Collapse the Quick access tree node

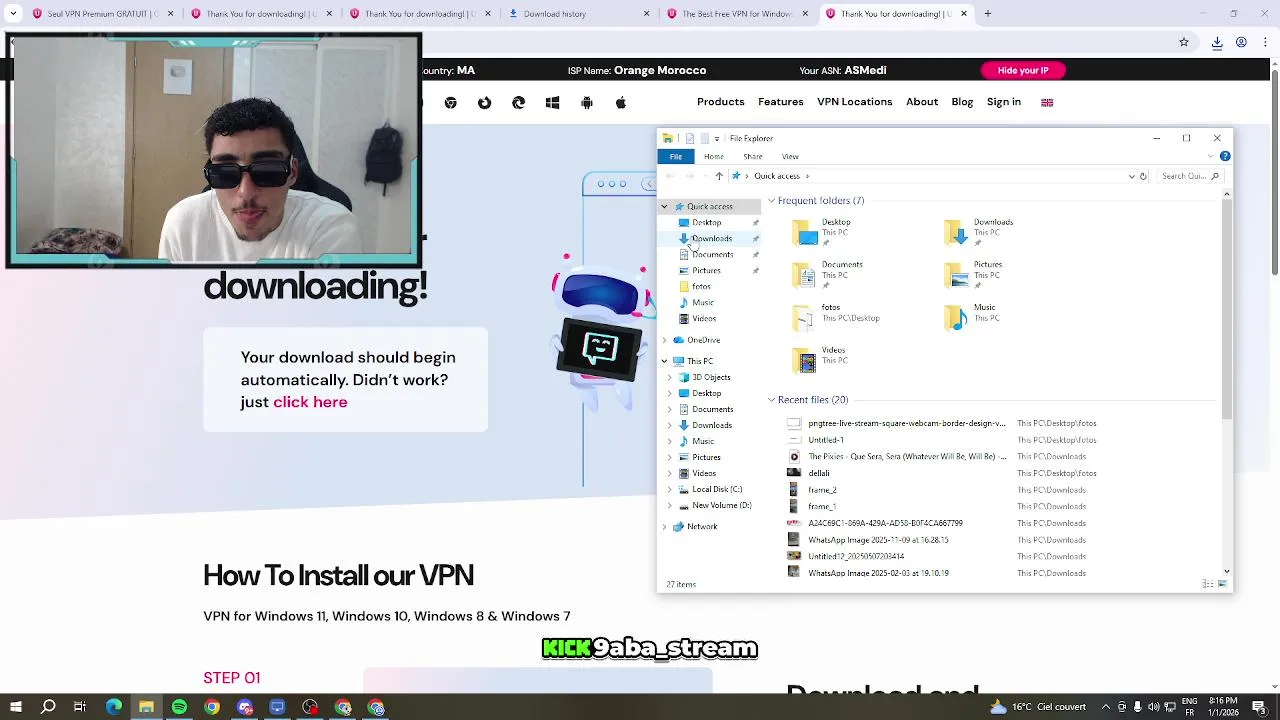pos(664,206)
